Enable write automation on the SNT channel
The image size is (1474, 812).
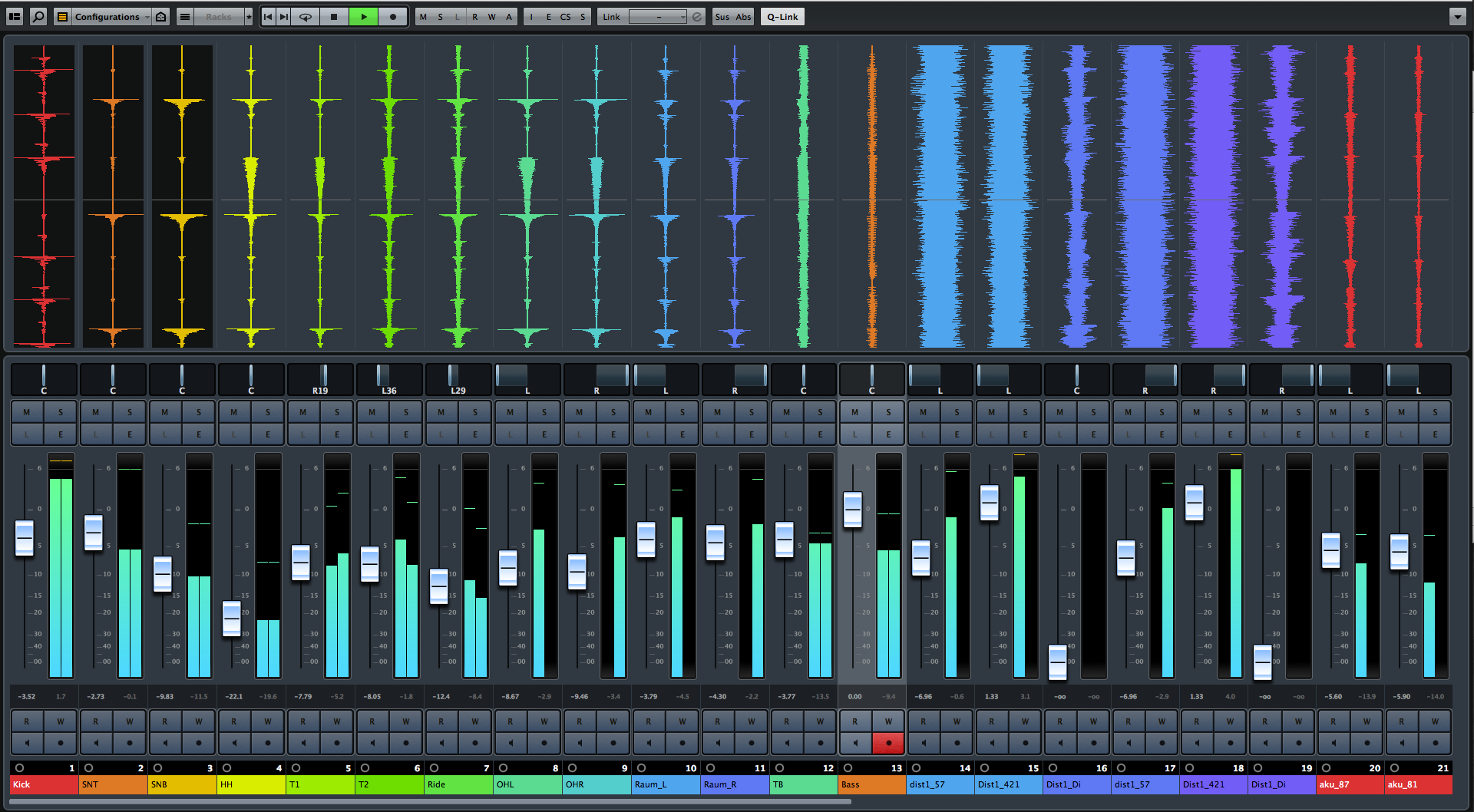click(130, 721)
